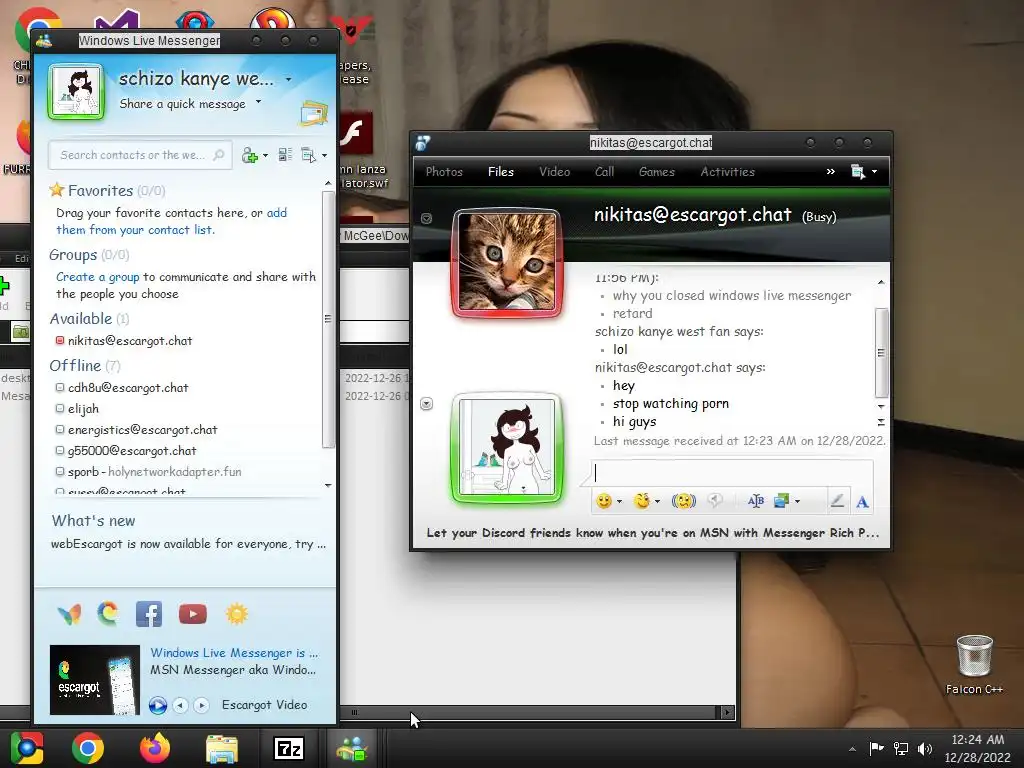This screenshot has height=768, width=1024.
Task: Select contact nikitas@escargot.chat in Available
Action: [x=130, y=341]
